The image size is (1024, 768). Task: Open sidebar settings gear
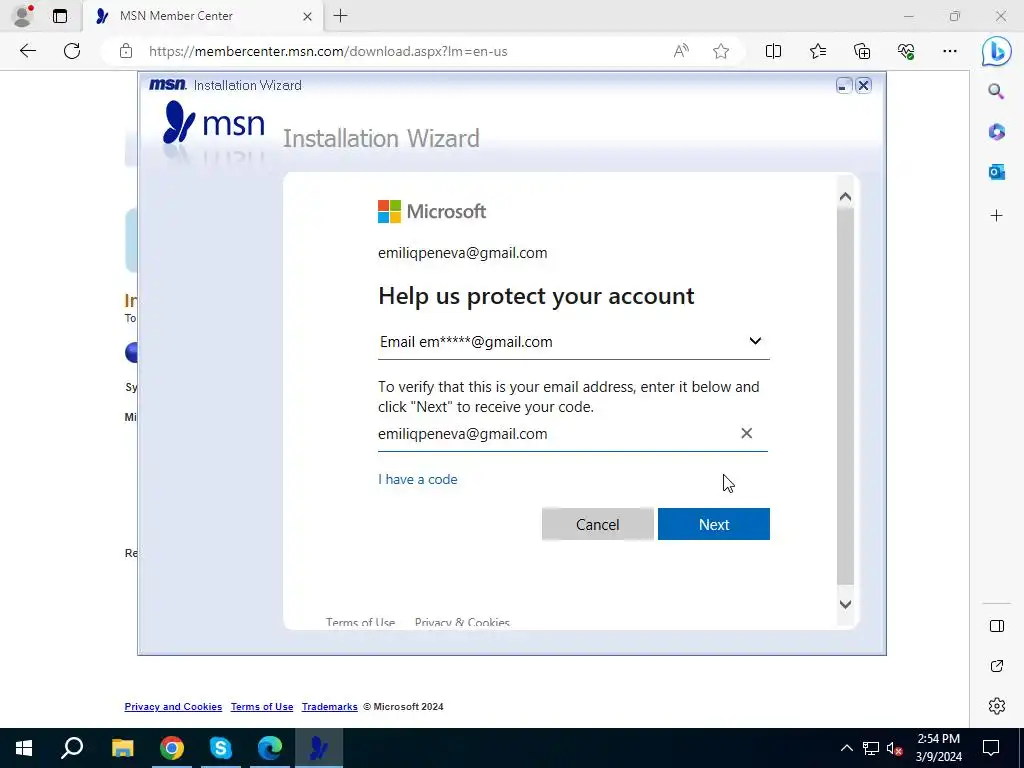997,706
